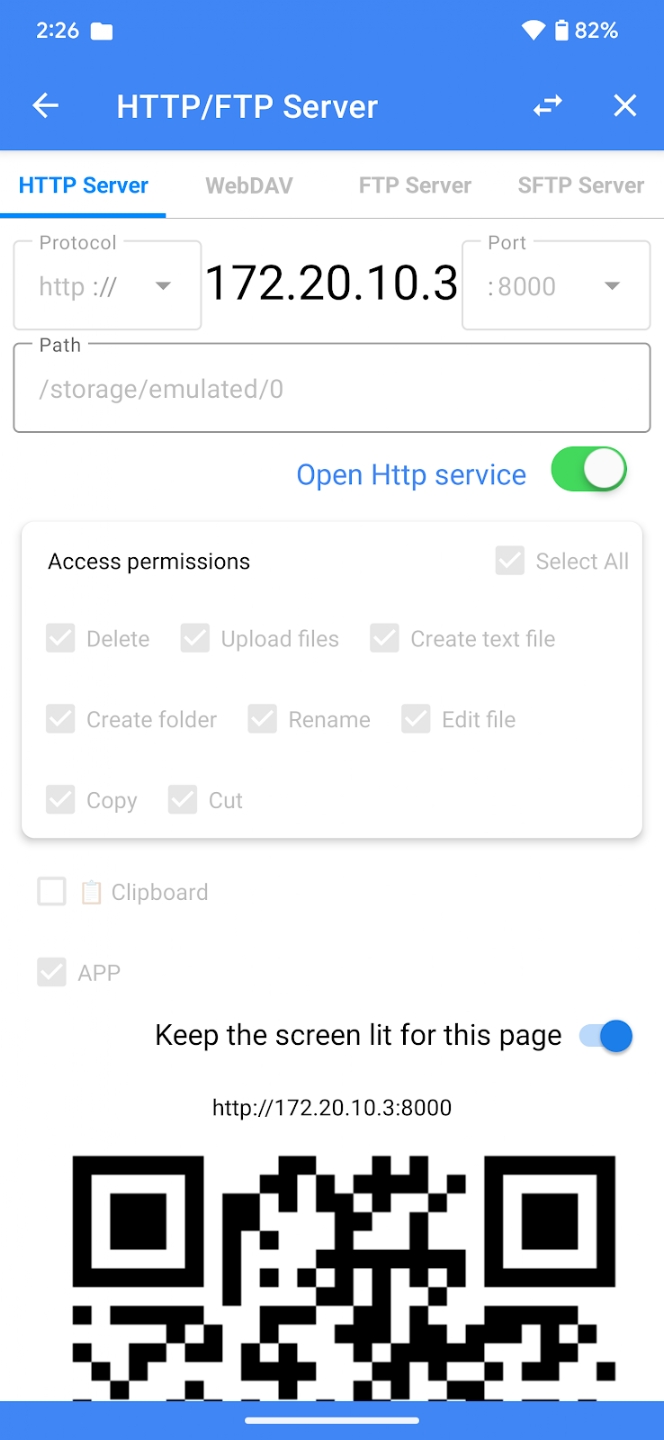The image size is (664, 1440).
Task: Turn off the Open Http service switch
Action: (x=588, y=470)
